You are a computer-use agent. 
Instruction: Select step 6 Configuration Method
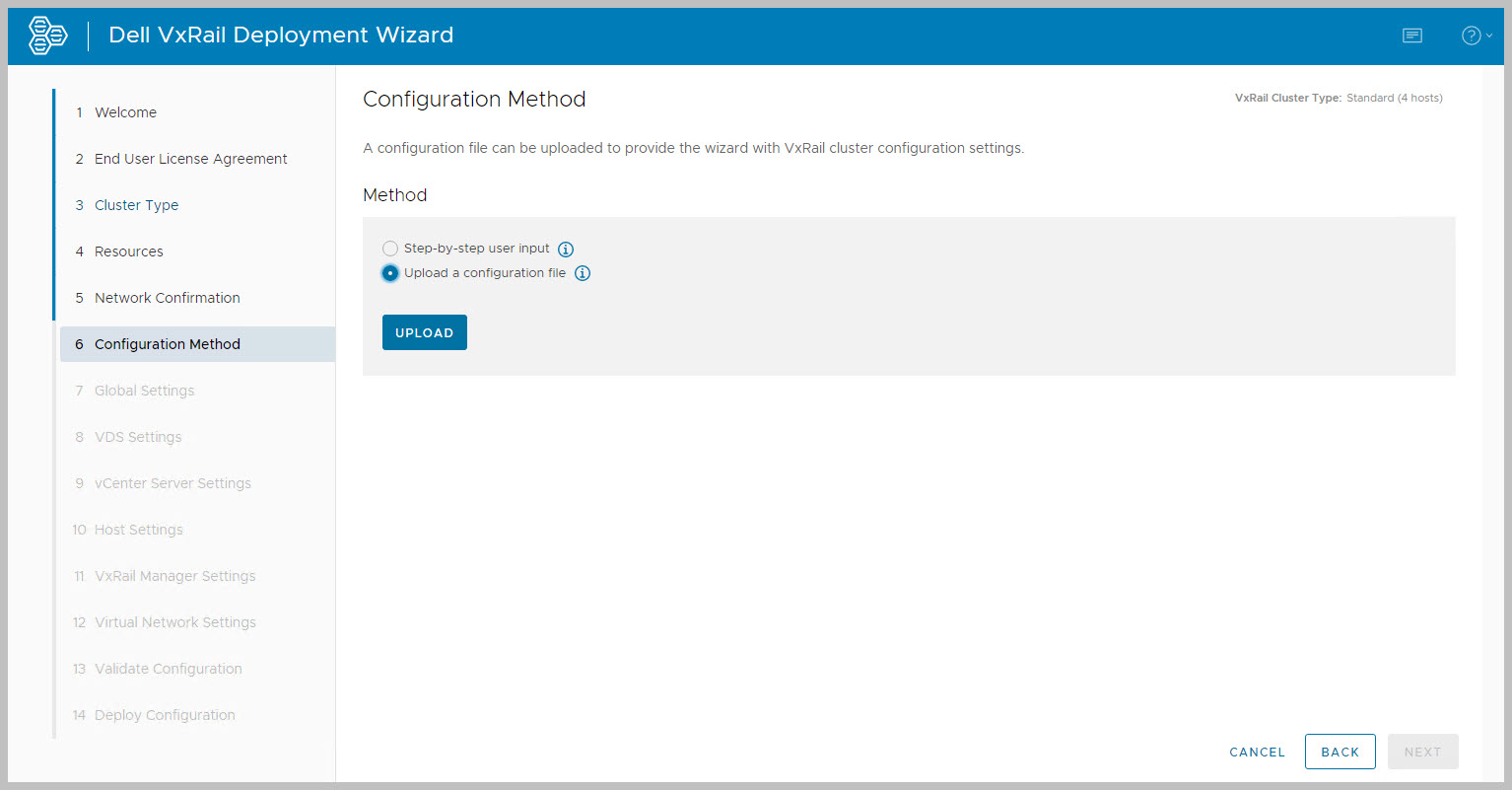197,344
